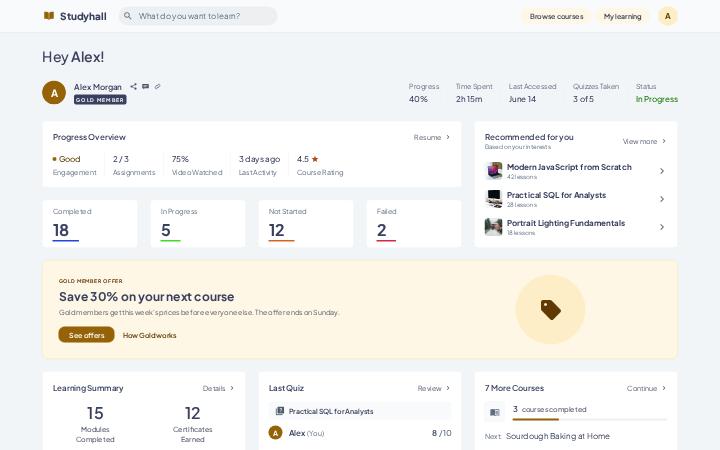Click the GOLD MEMBER badge
The image size is (720, 450).
point(100,100)
